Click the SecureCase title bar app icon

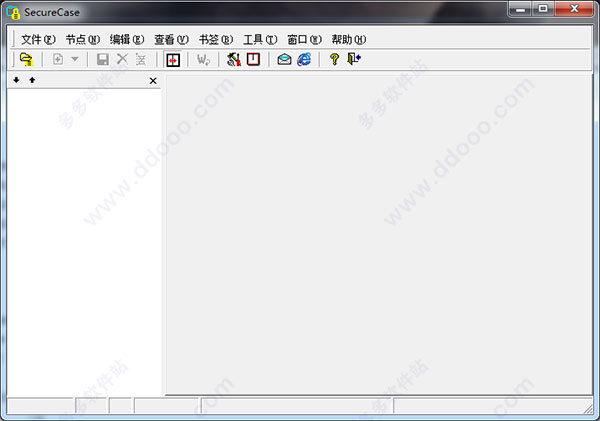(x=13, y=12)
